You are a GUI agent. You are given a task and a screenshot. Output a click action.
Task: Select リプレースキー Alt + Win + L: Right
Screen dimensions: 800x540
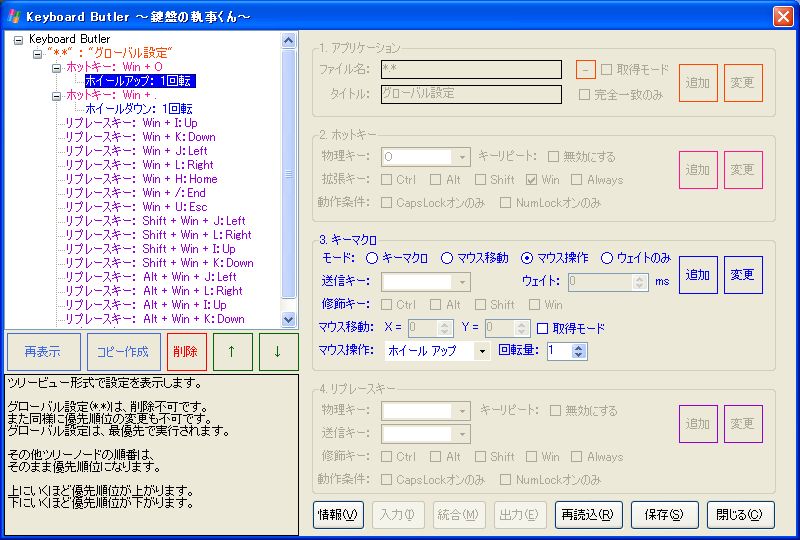coord(154,291)
